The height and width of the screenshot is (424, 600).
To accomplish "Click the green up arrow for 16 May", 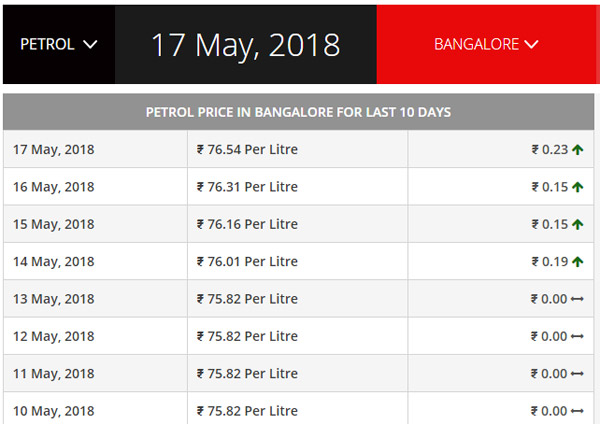I will pos(578,187).
